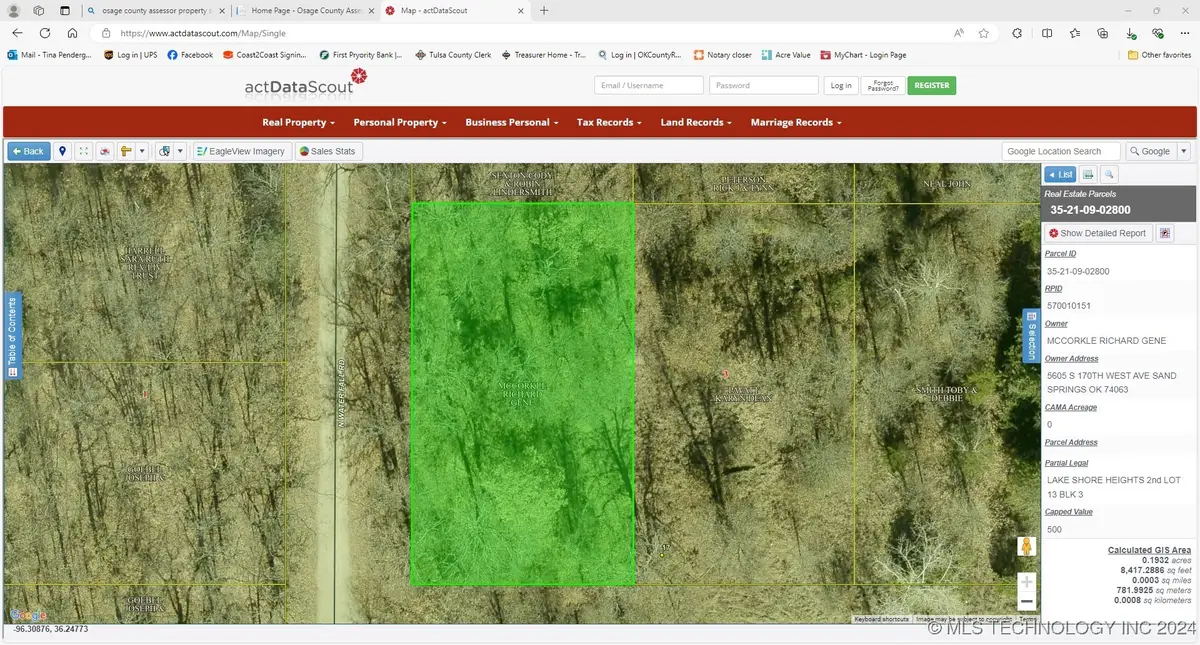
Task: Zoom out using the map minus button
Action: point(1026,602)
